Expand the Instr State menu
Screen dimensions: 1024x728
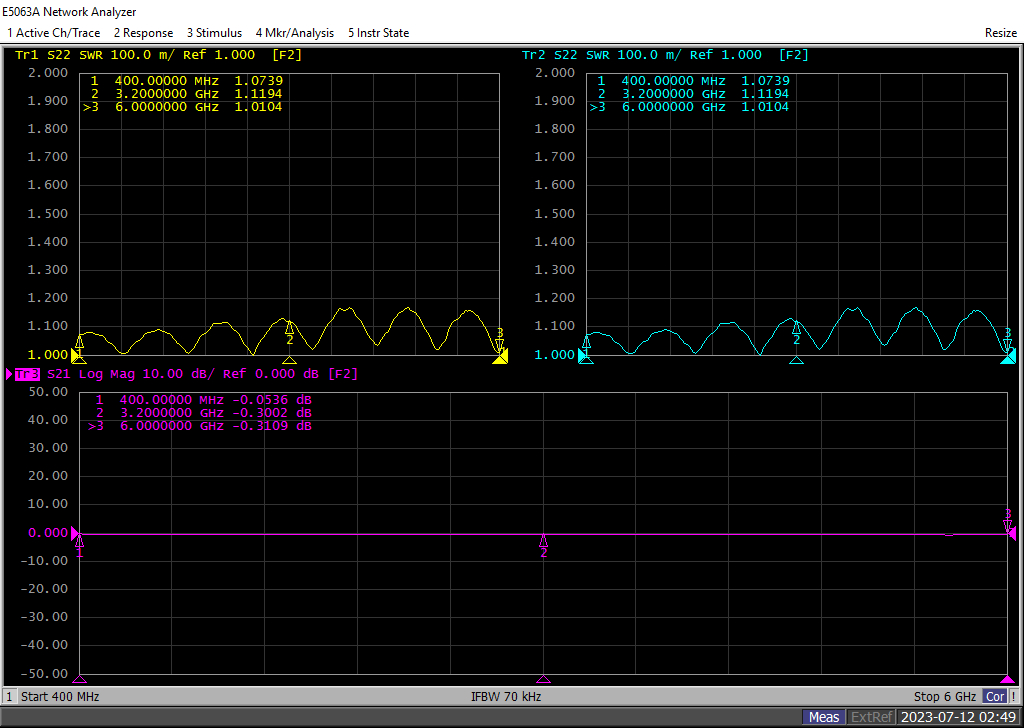pos(378,33)
